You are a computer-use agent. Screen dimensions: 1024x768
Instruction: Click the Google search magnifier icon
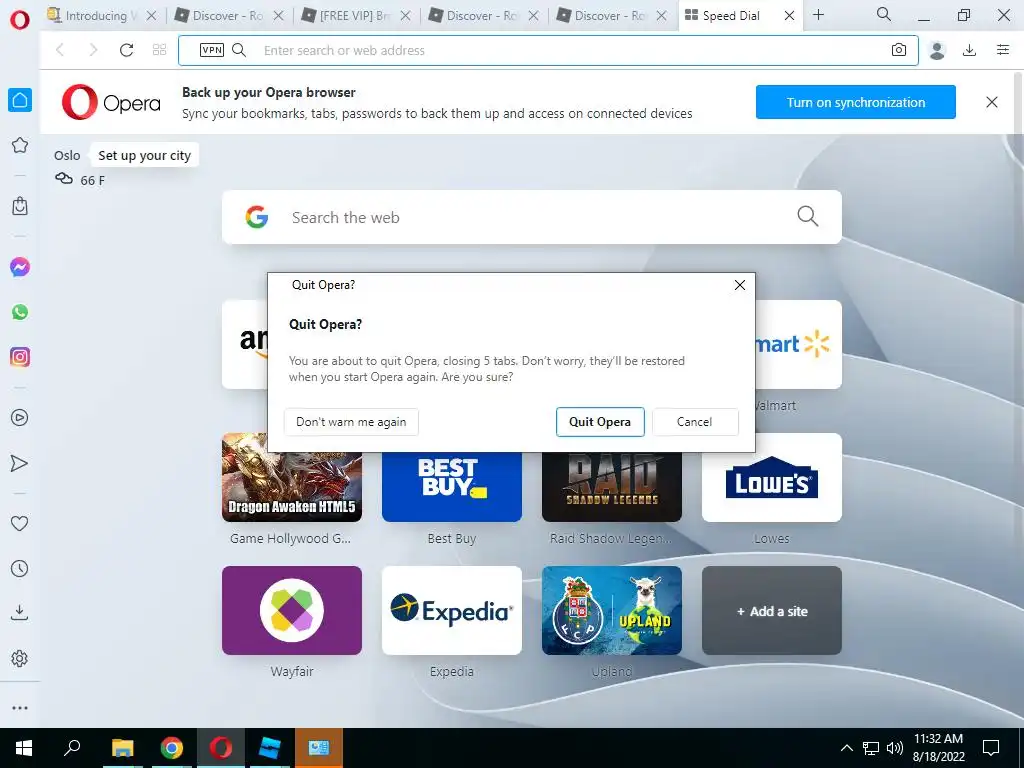coord(808,216)
